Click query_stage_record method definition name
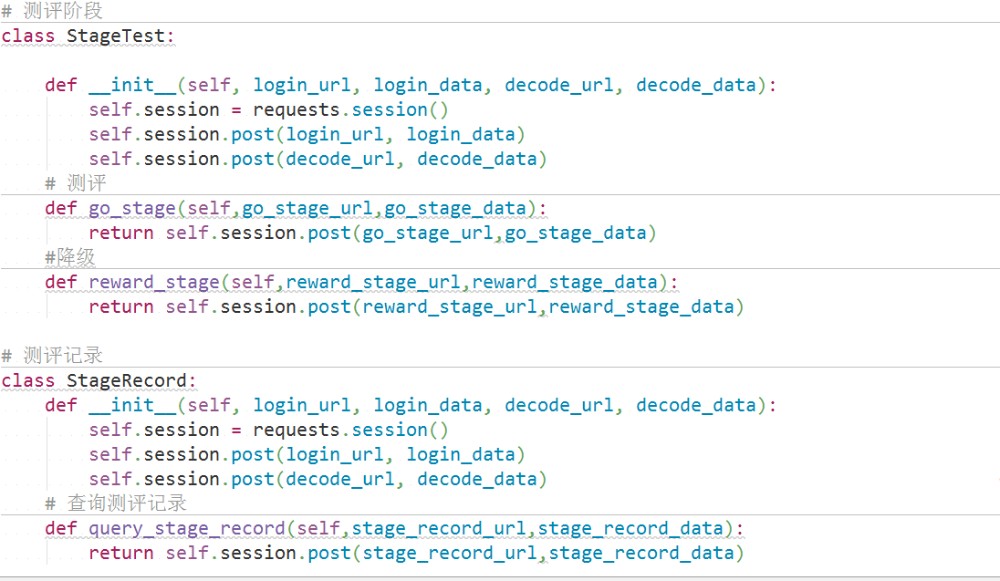1000x581 pixels. pyautogui.click(x=187, y=529)
